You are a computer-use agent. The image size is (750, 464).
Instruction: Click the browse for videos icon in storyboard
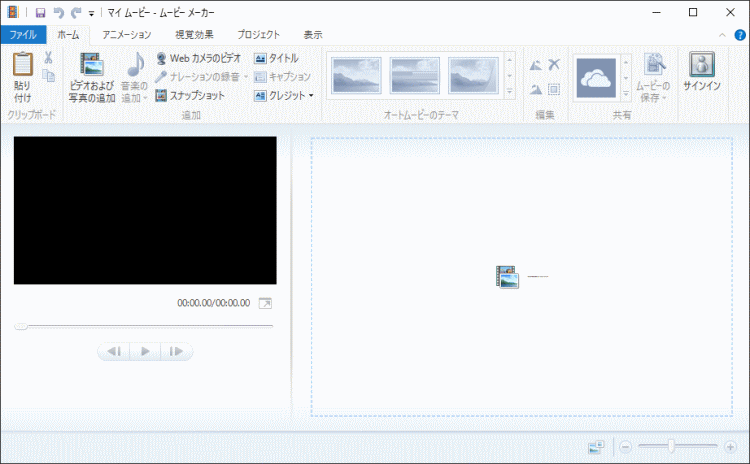[x=507, y=277]
